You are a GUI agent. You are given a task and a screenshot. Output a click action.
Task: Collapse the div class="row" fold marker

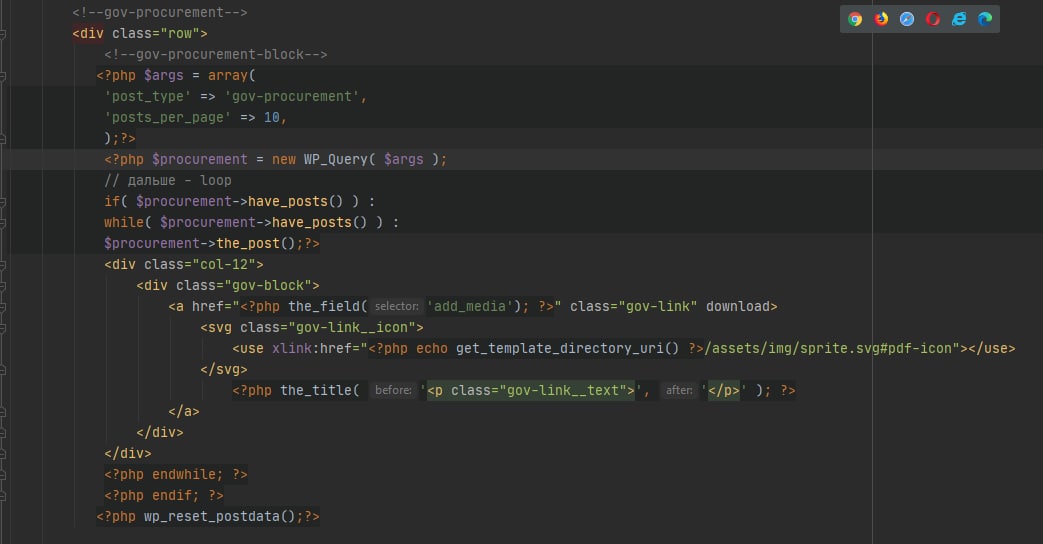(3, 33)
